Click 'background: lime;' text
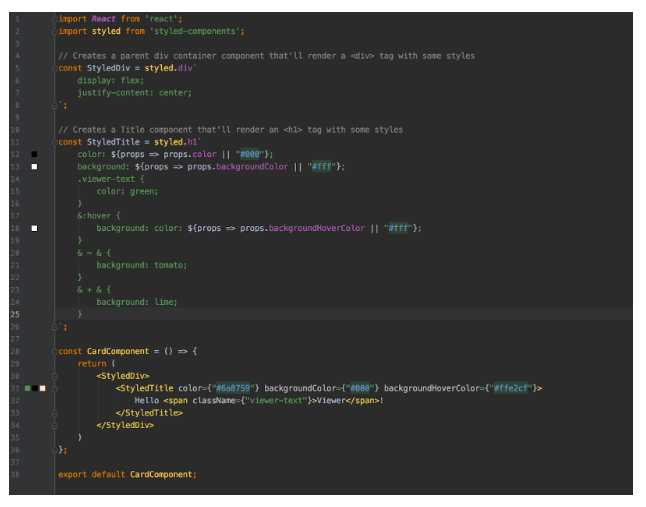This screenshot has height=507, width=646. pyautogui.click(x=137, y=302)
